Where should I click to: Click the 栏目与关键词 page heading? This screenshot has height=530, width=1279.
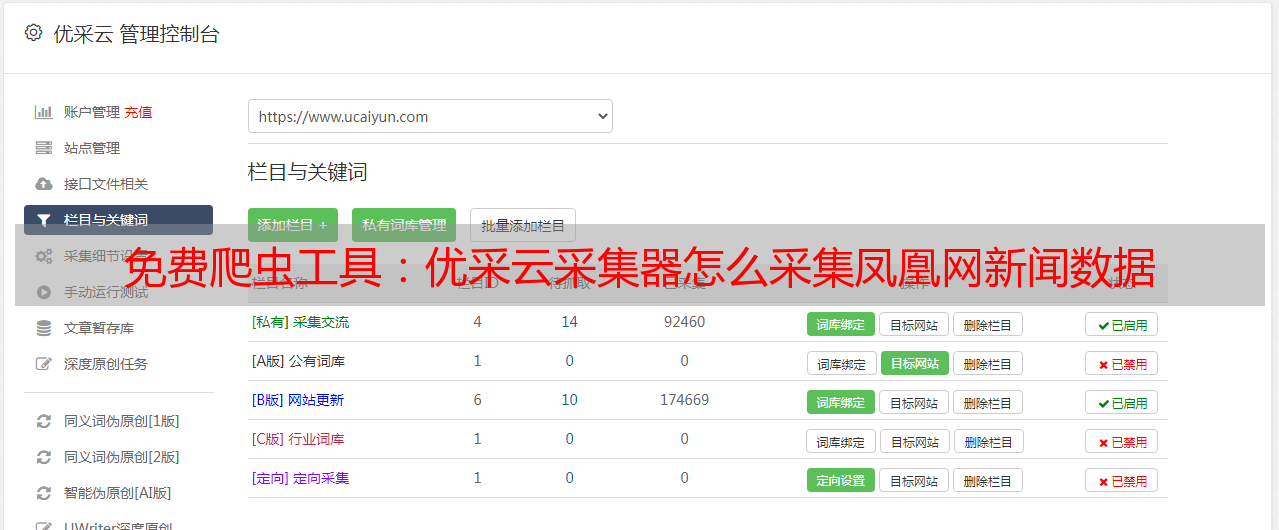tap(308, 172)
